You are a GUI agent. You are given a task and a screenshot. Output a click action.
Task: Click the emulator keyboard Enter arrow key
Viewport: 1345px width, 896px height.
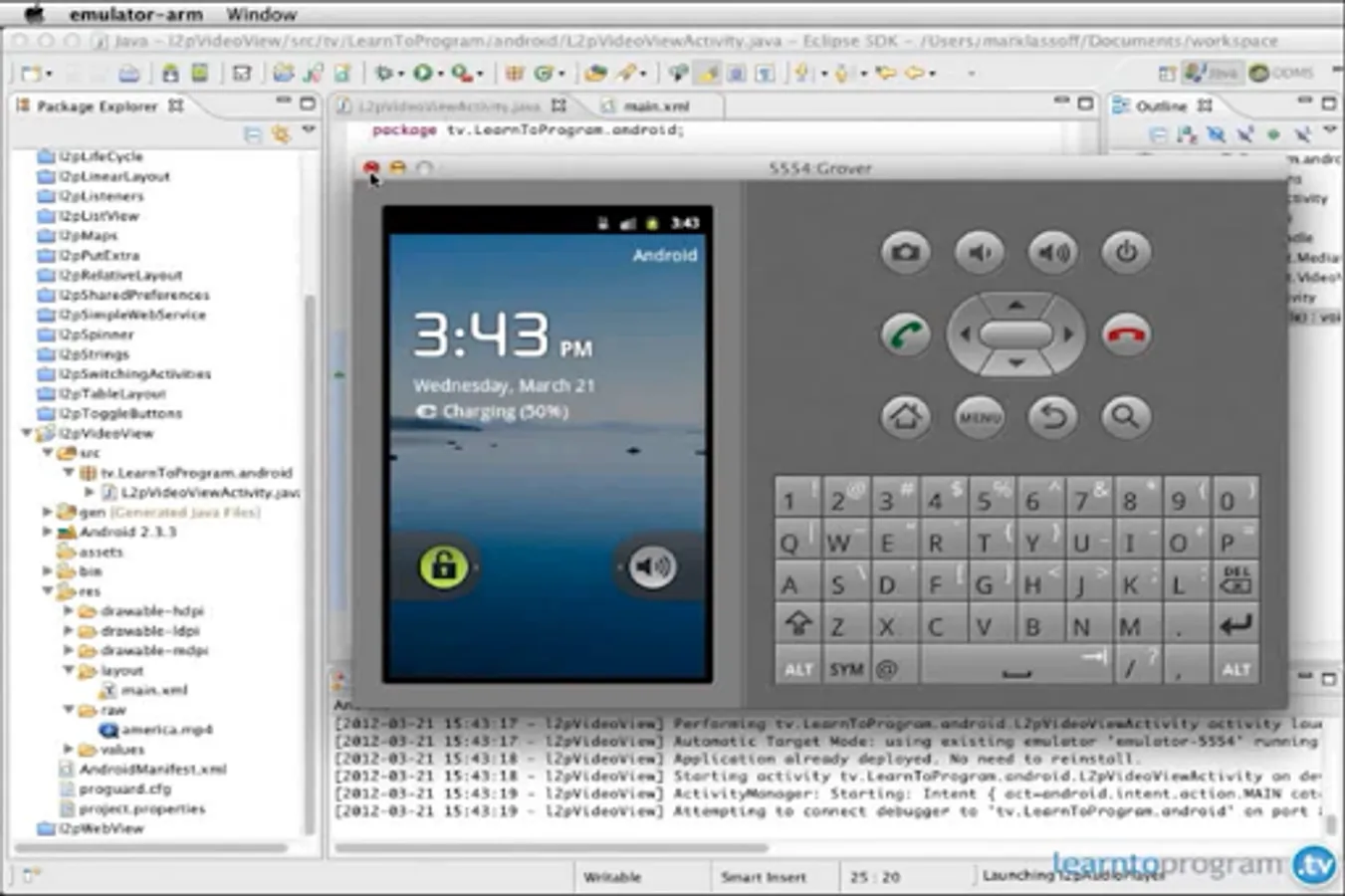1235,625
